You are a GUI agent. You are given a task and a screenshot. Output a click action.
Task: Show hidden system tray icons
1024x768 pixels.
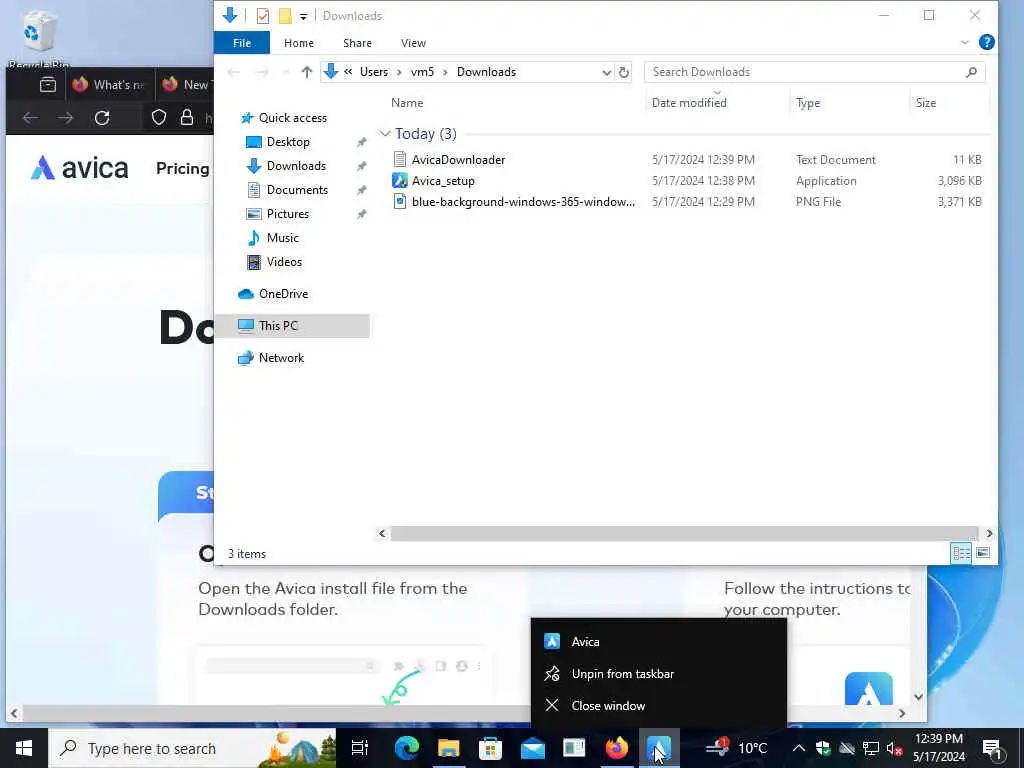[798, 748]
